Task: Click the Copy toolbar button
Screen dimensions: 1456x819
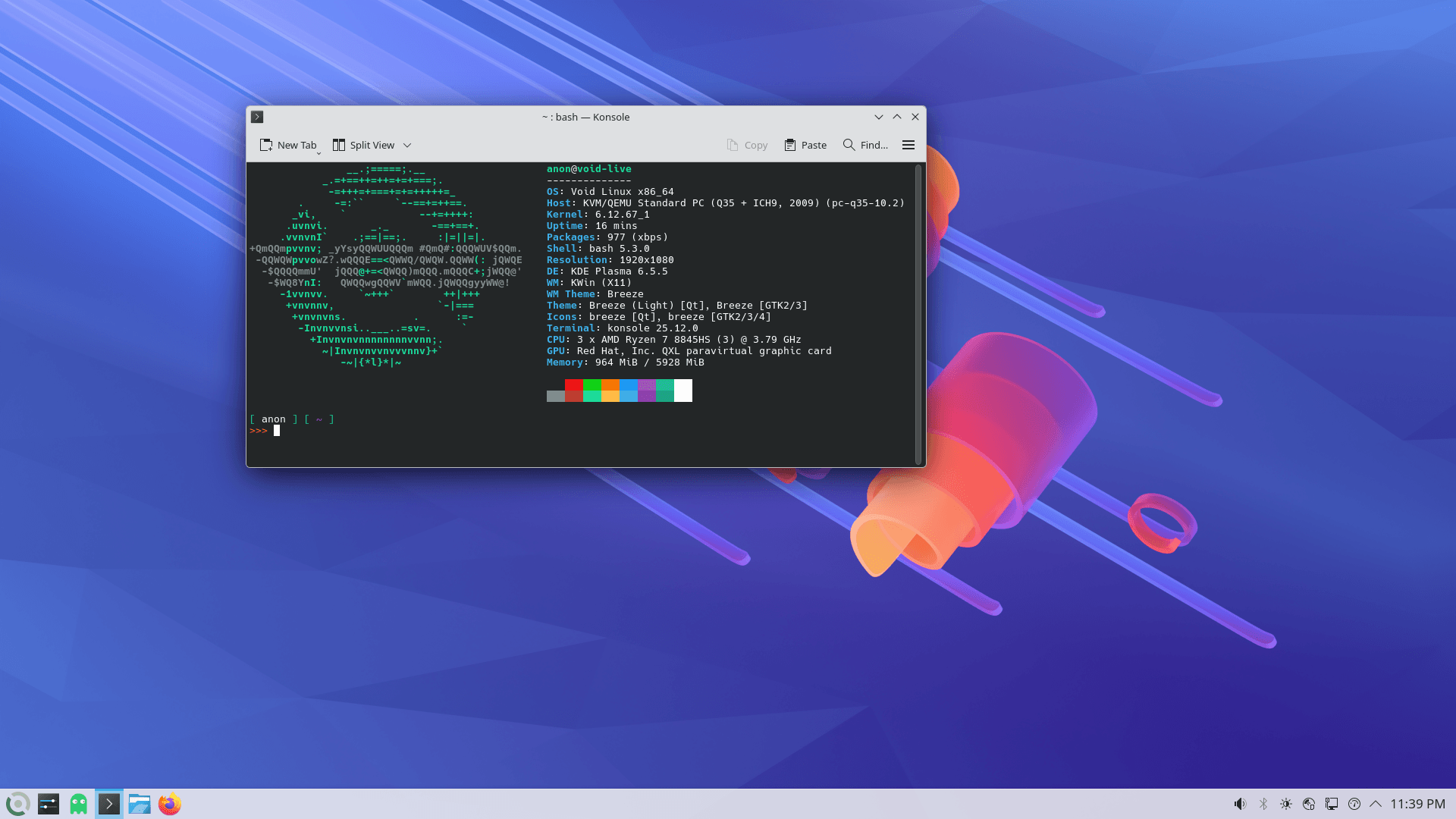Action: coord(747,145)
